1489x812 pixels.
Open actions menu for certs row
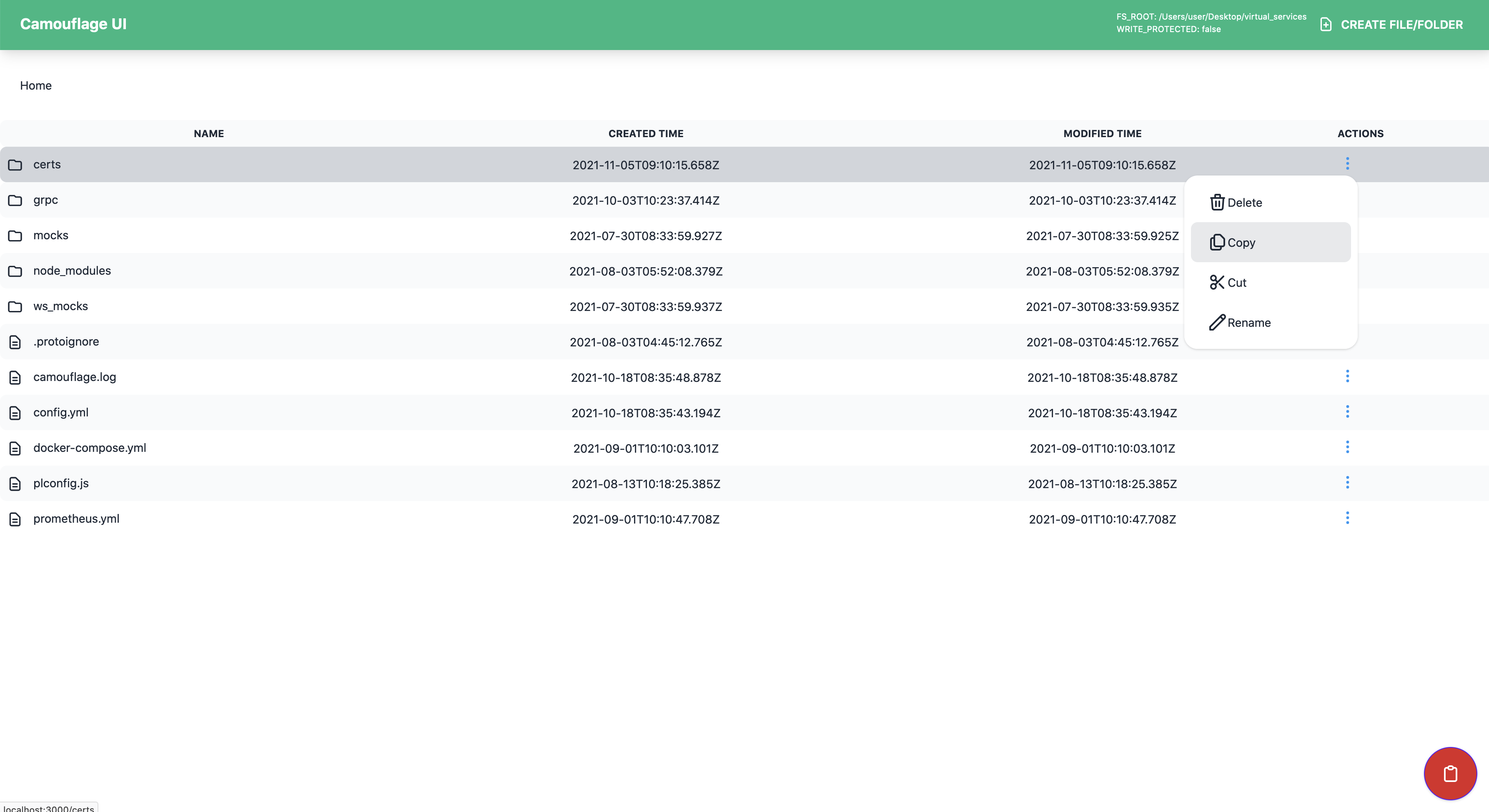[x=1347, y=163]
